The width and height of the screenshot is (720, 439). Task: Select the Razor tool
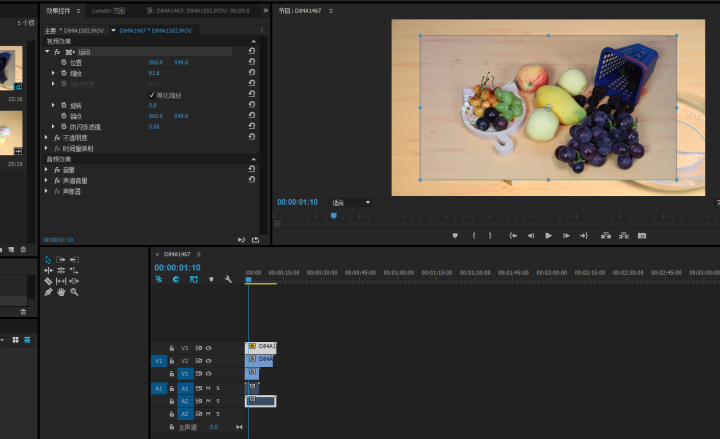pyautogui.click(x=48, y=281)
